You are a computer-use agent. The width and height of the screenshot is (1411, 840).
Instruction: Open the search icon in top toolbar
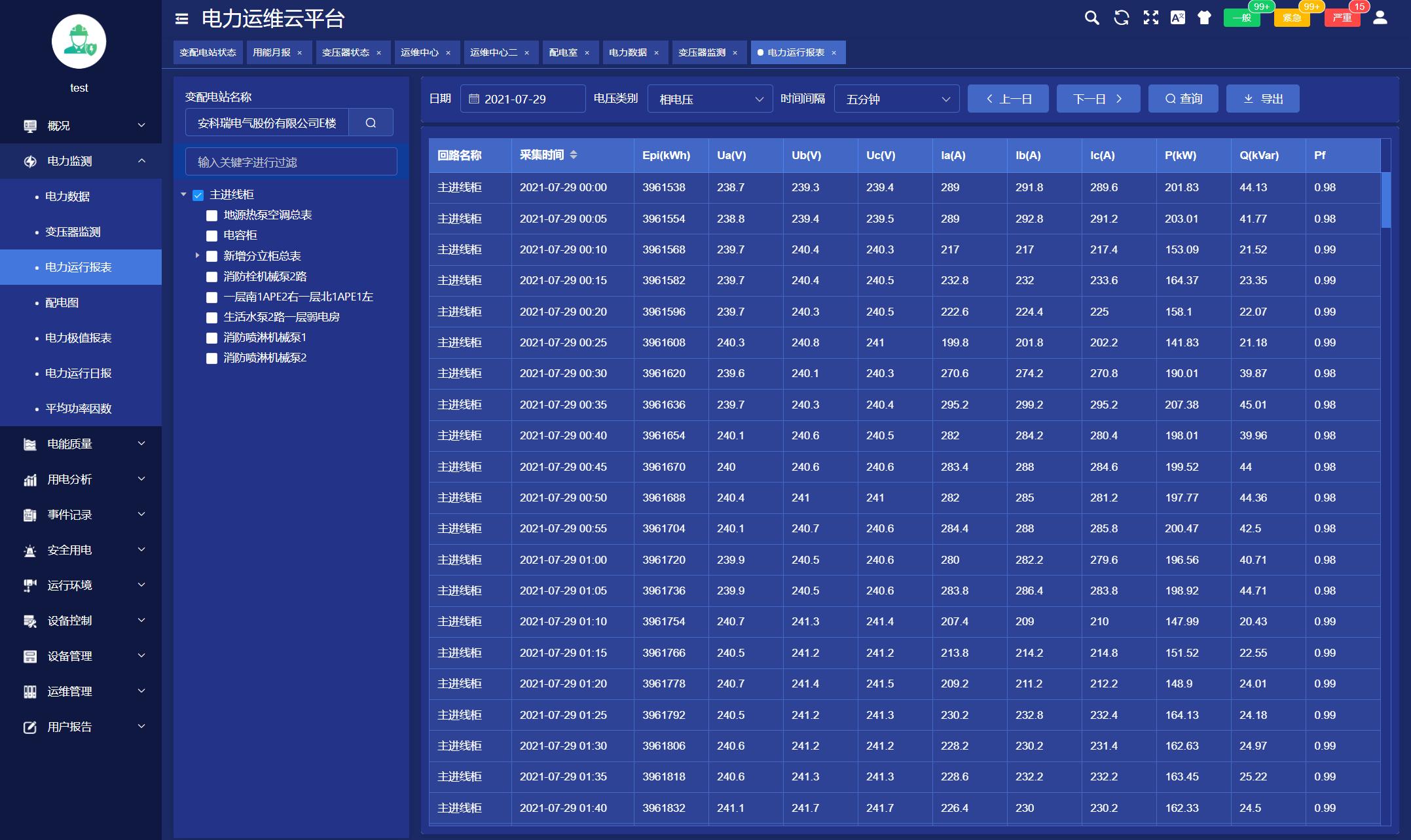pyautogui.click(x=1091, y=18)
